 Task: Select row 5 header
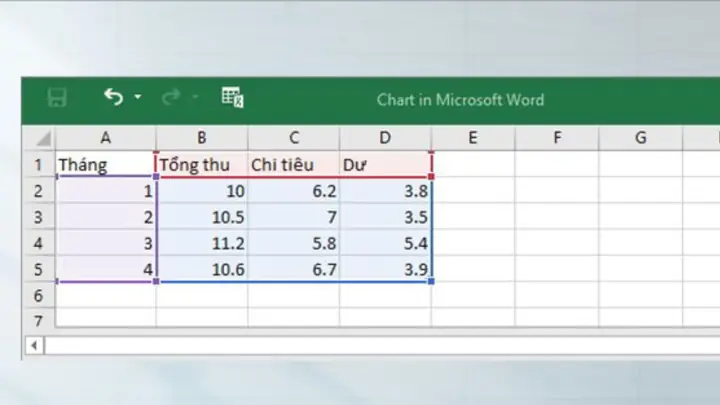pyautogui.click(x=39, y=269)
